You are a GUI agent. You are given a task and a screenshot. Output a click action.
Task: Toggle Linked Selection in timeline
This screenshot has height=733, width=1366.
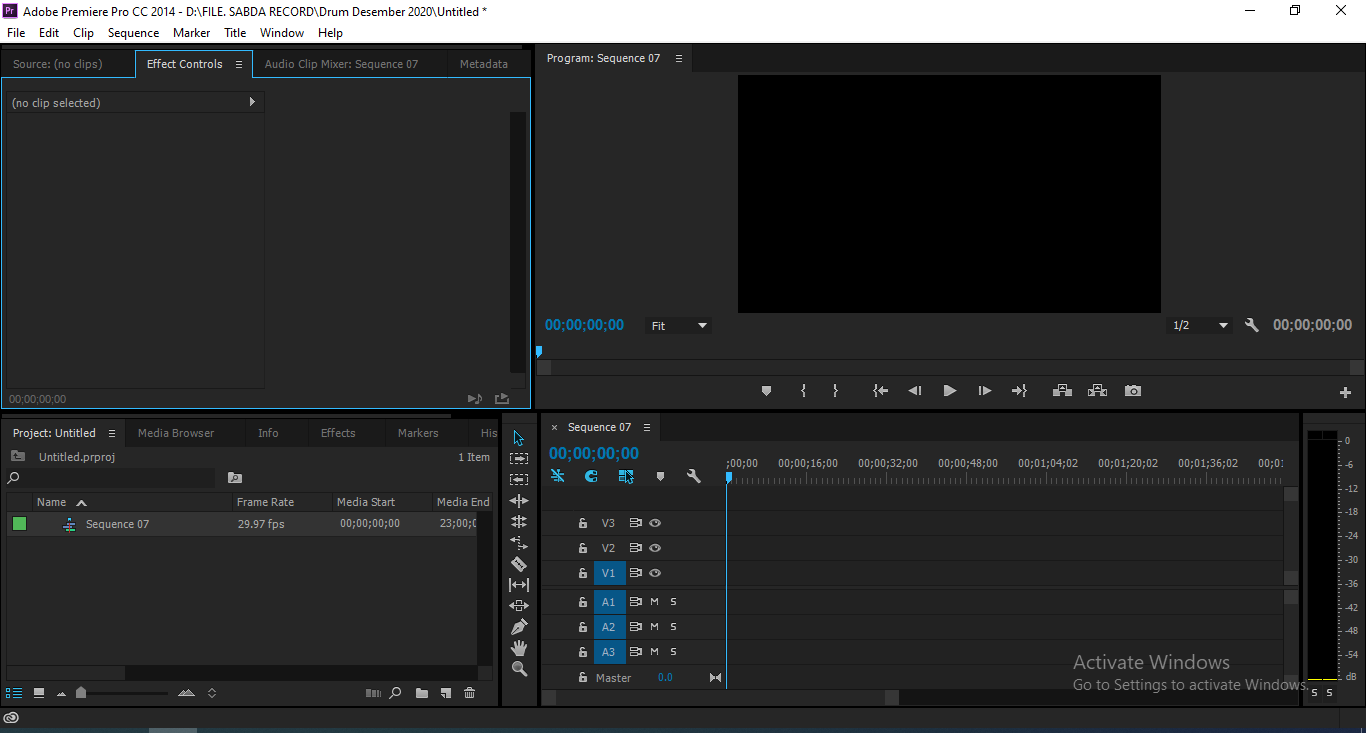point(626,477)
